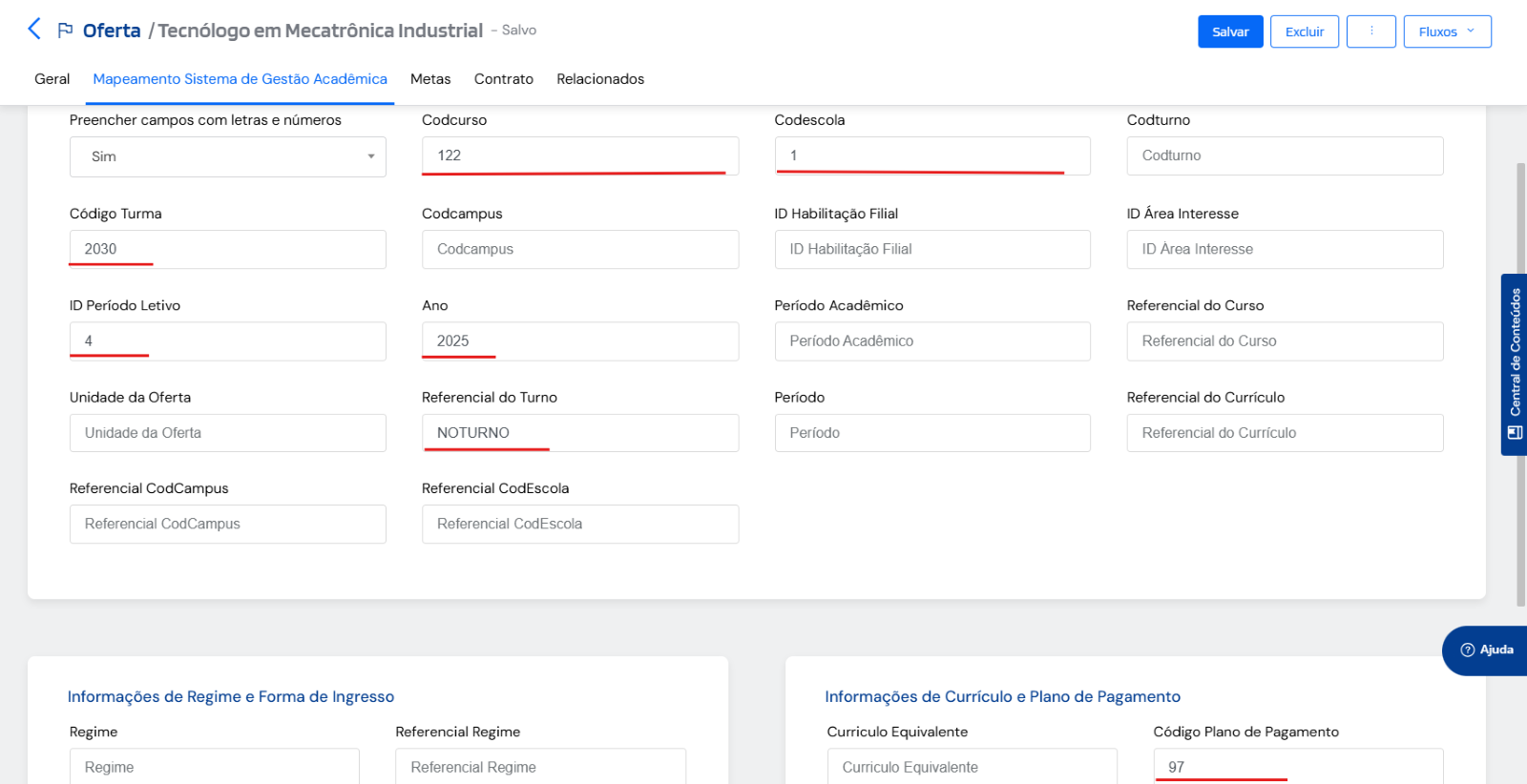This screenshot has width=1527, height=784.
Task: Click Código Plano de Pagamento field 97
Action: [1299, 766]
